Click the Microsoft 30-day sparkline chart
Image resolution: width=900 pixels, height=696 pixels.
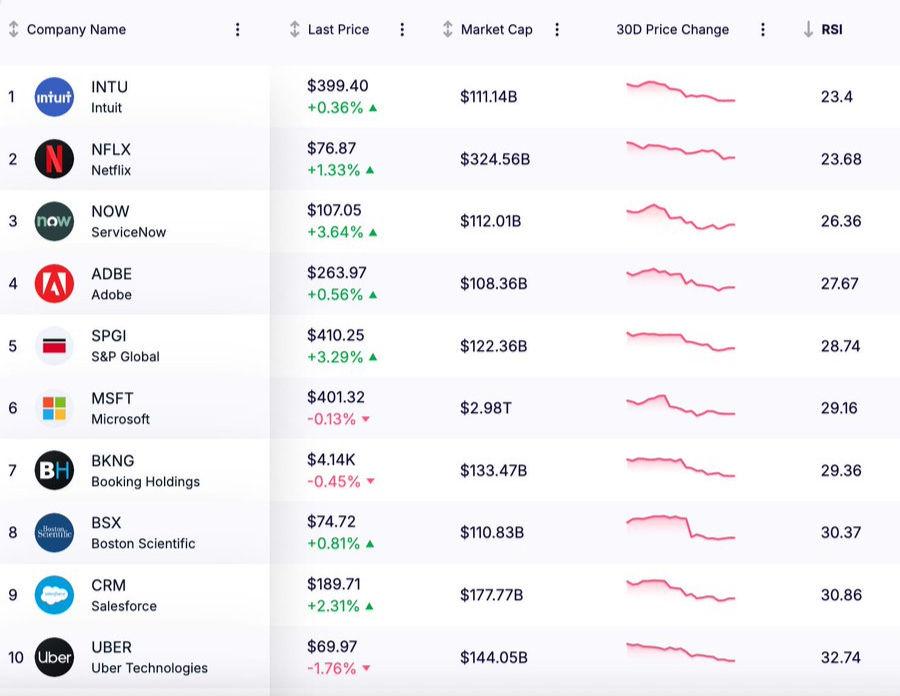coord(681,405)
